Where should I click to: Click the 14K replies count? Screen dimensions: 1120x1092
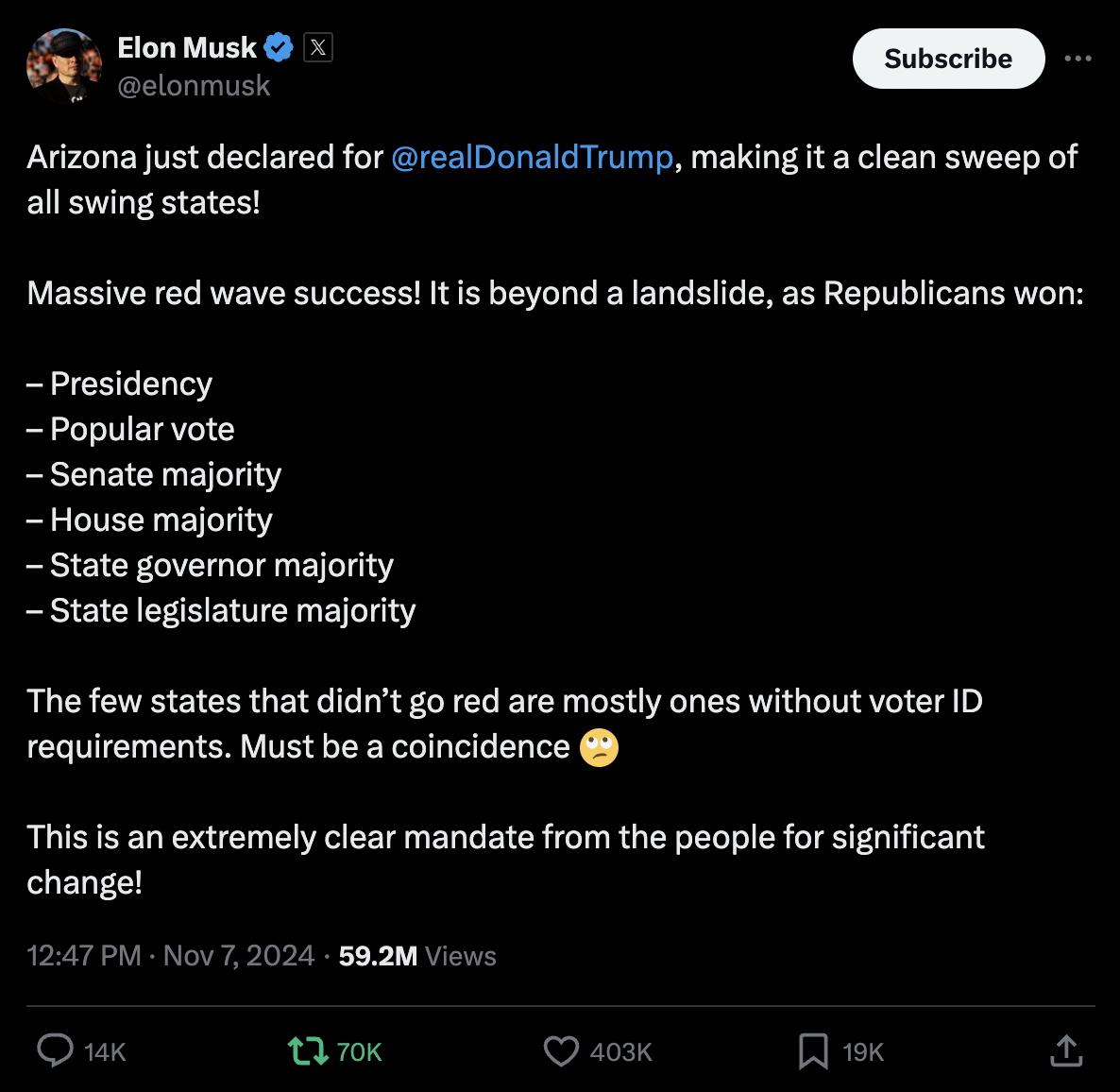(x=105, y=1052)
